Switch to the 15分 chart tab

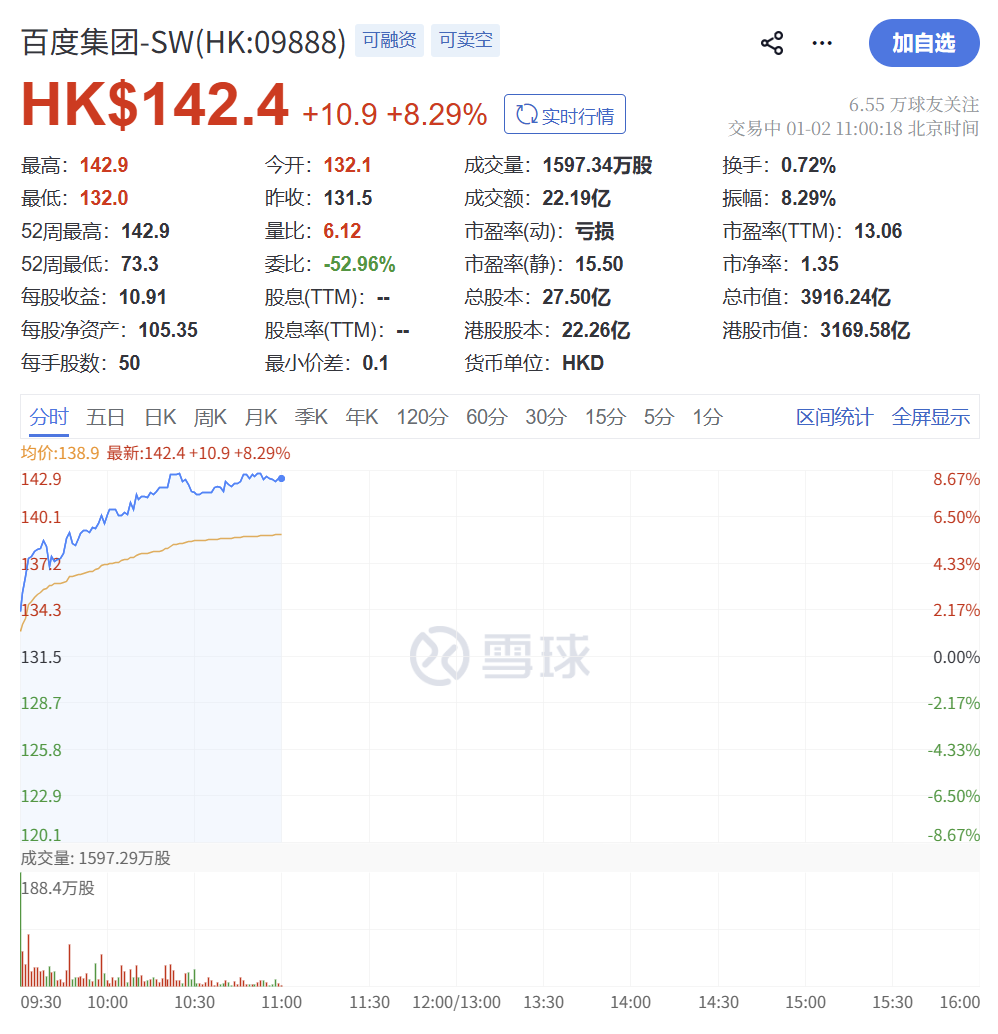click(606, 417)
